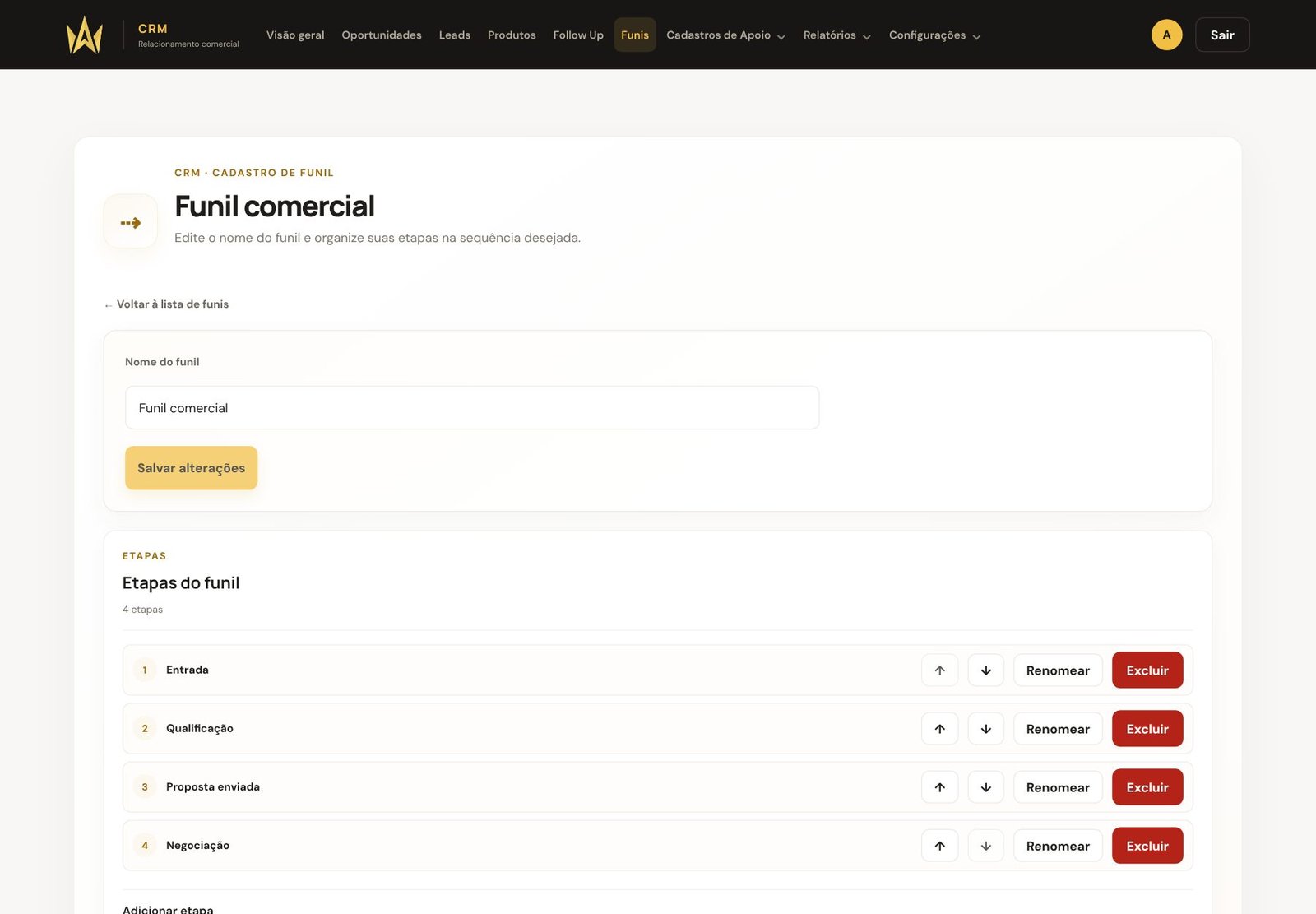The image size is (1316, 914).
Task: Move Qualificação stage down
Action: 985,729
